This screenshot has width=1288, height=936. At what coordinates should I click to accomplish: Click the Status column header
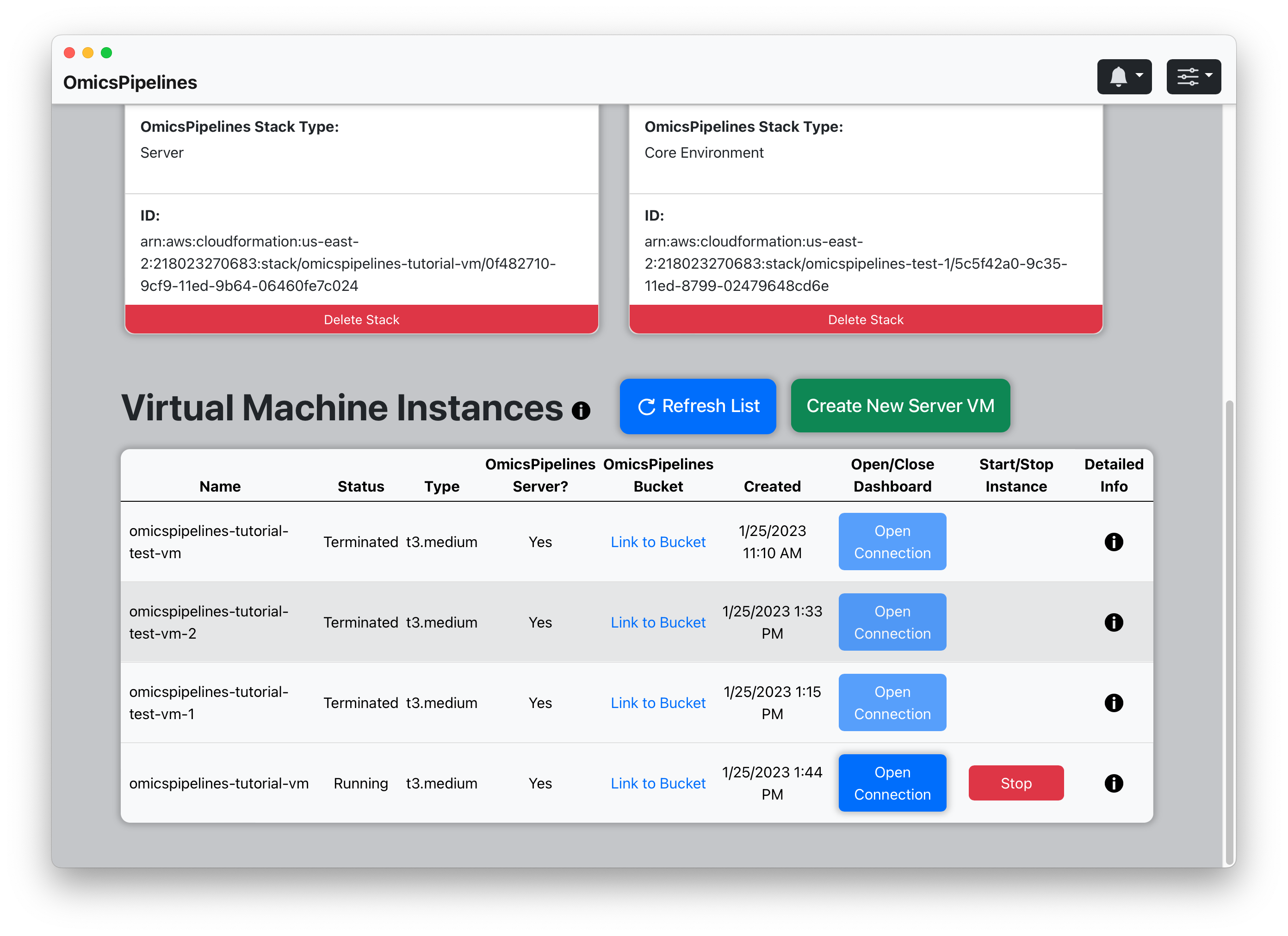pos(360,486)
